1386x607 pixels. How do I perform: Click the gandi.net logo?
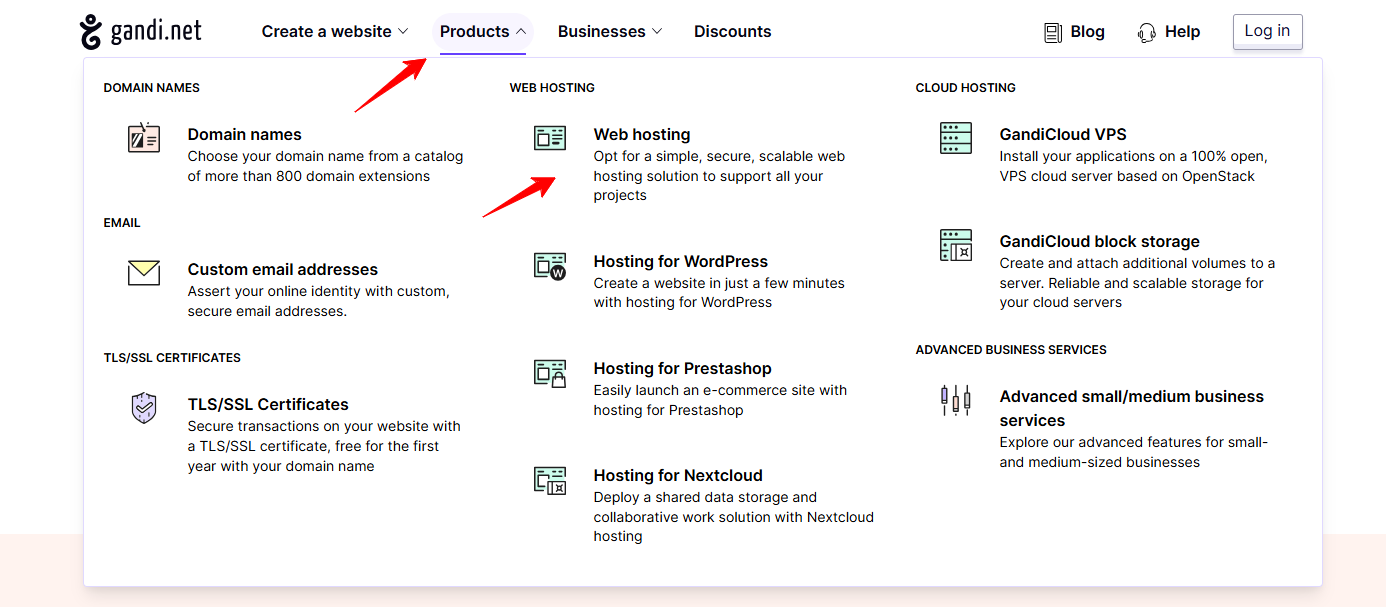pyautogui.click(x=141, y=32)
